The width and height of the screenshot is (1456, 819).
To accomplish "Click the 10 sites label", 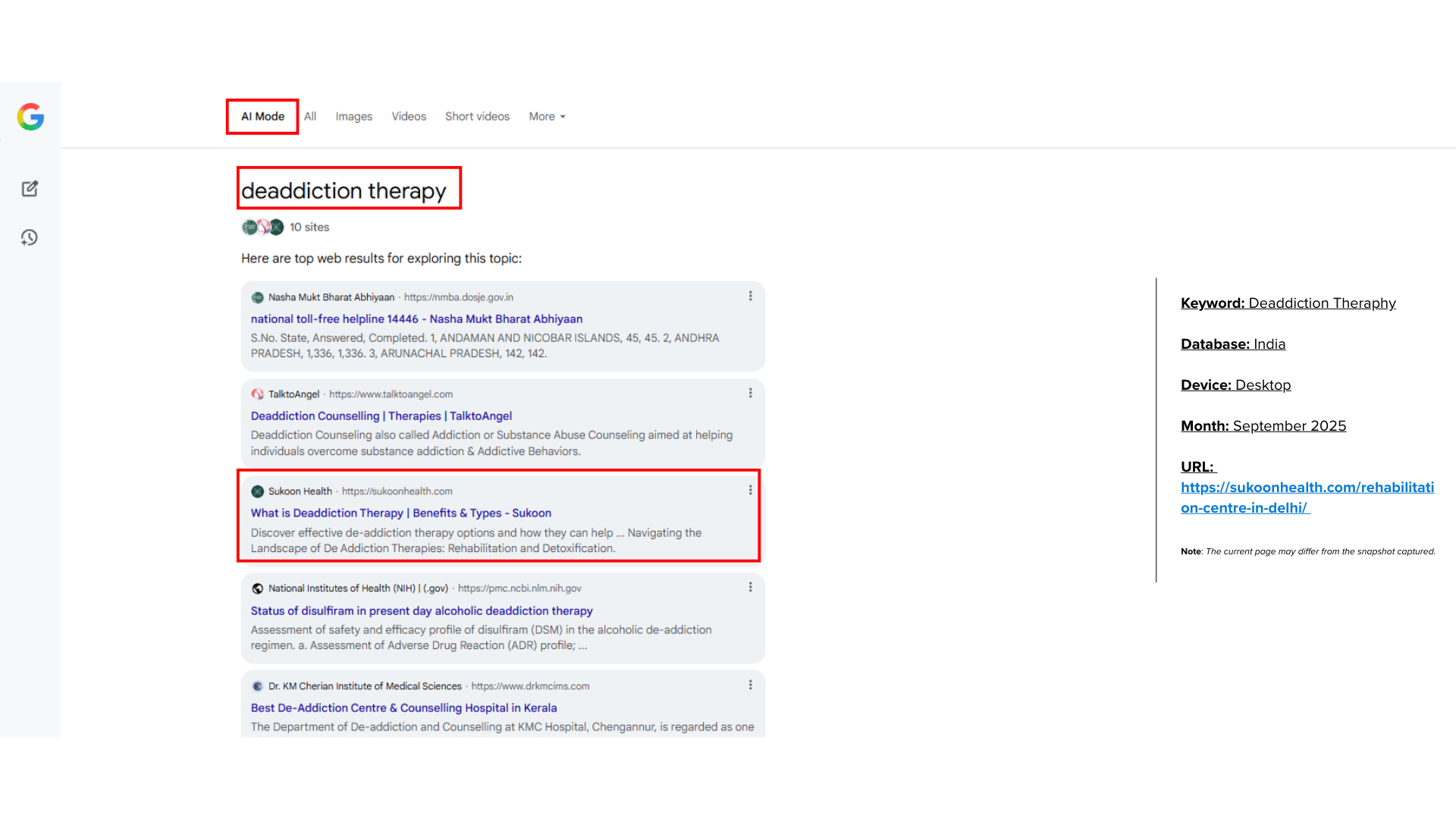I will [309, 227].
